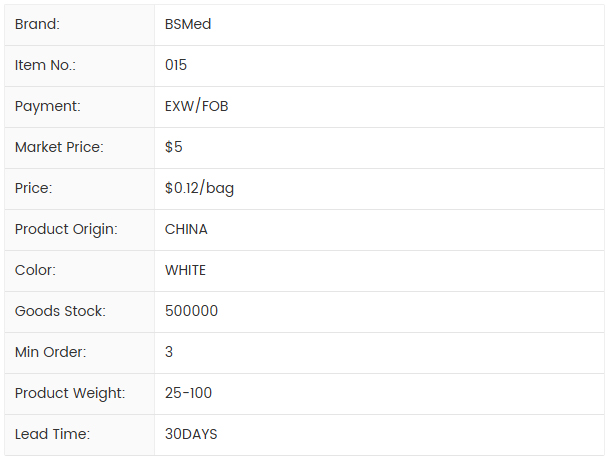This screenshot has width=610, height=460.
Task: Select the 500000 stock value
Action: click(191, 311)
